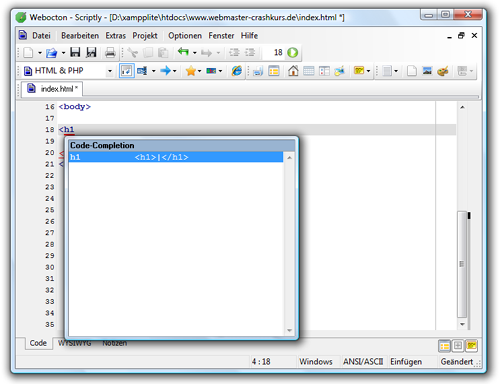Click the blank document icon in second toolbar
The height and width of the screenshot is (384, 500).
coord(412,71)
